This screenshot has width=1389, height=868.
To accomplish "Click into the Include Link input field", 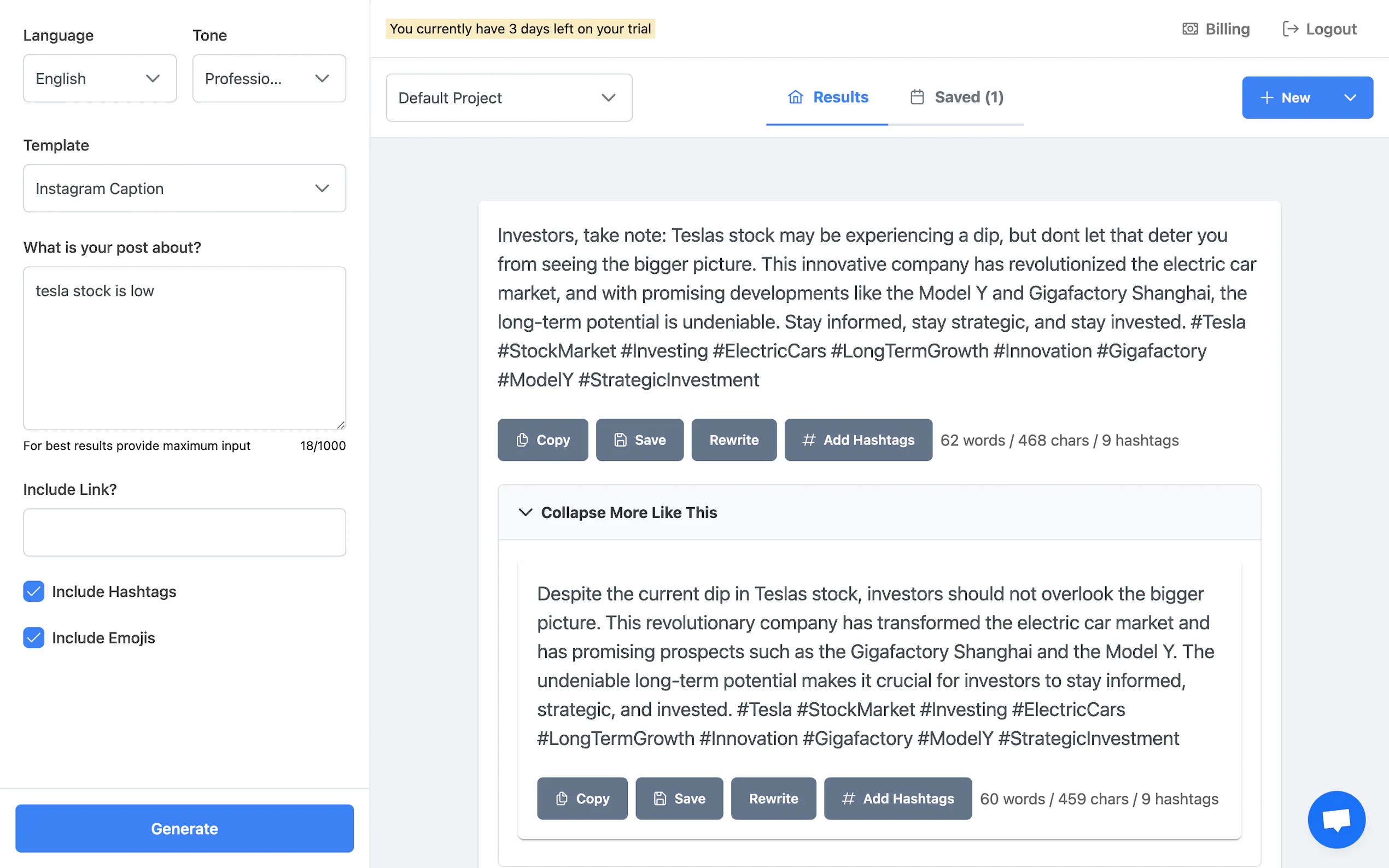I will pos(184,532).
